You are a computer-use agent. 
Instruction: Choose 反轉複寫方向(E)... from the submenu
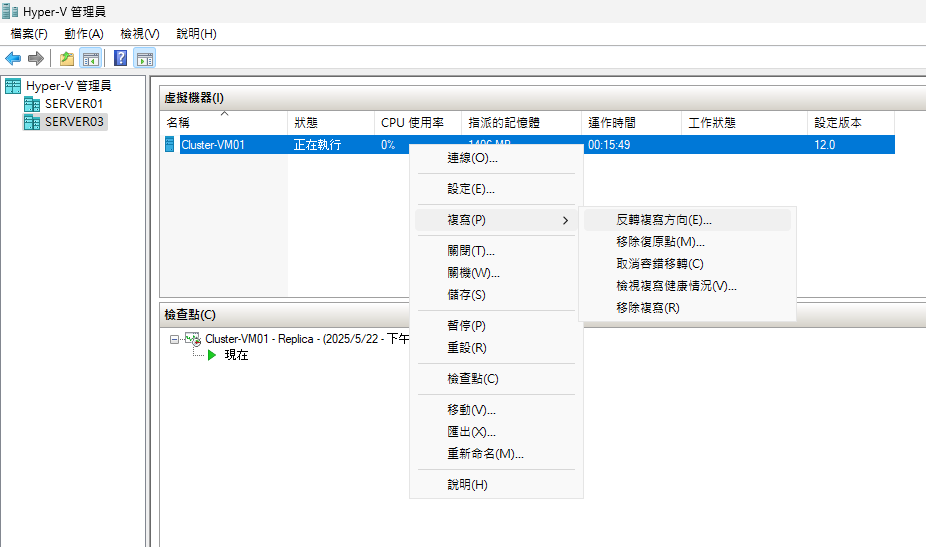point(664,220)
